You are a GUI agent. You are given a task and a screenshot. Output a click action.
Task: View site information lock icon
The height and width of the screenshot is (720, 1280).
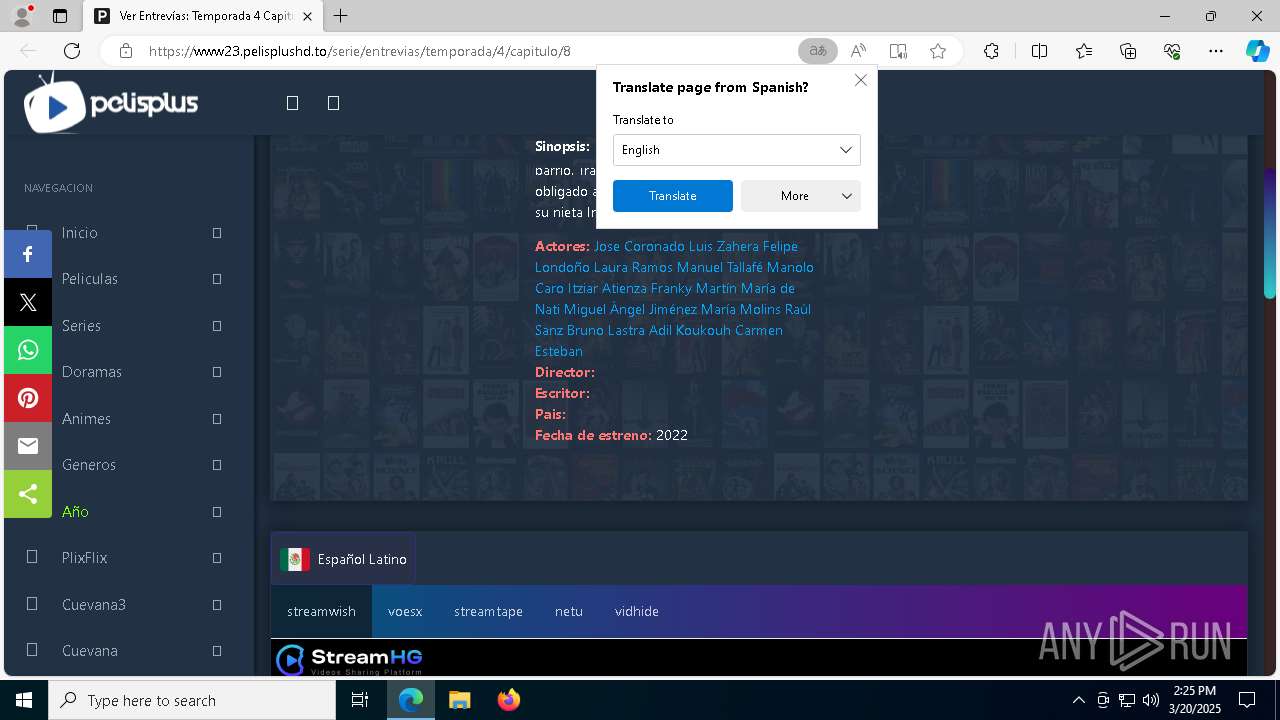[x=126, y=51]
